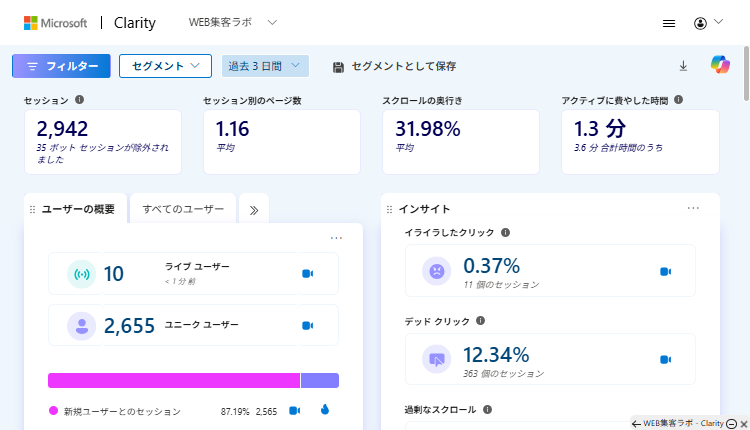Click the フィルター button

61,66
